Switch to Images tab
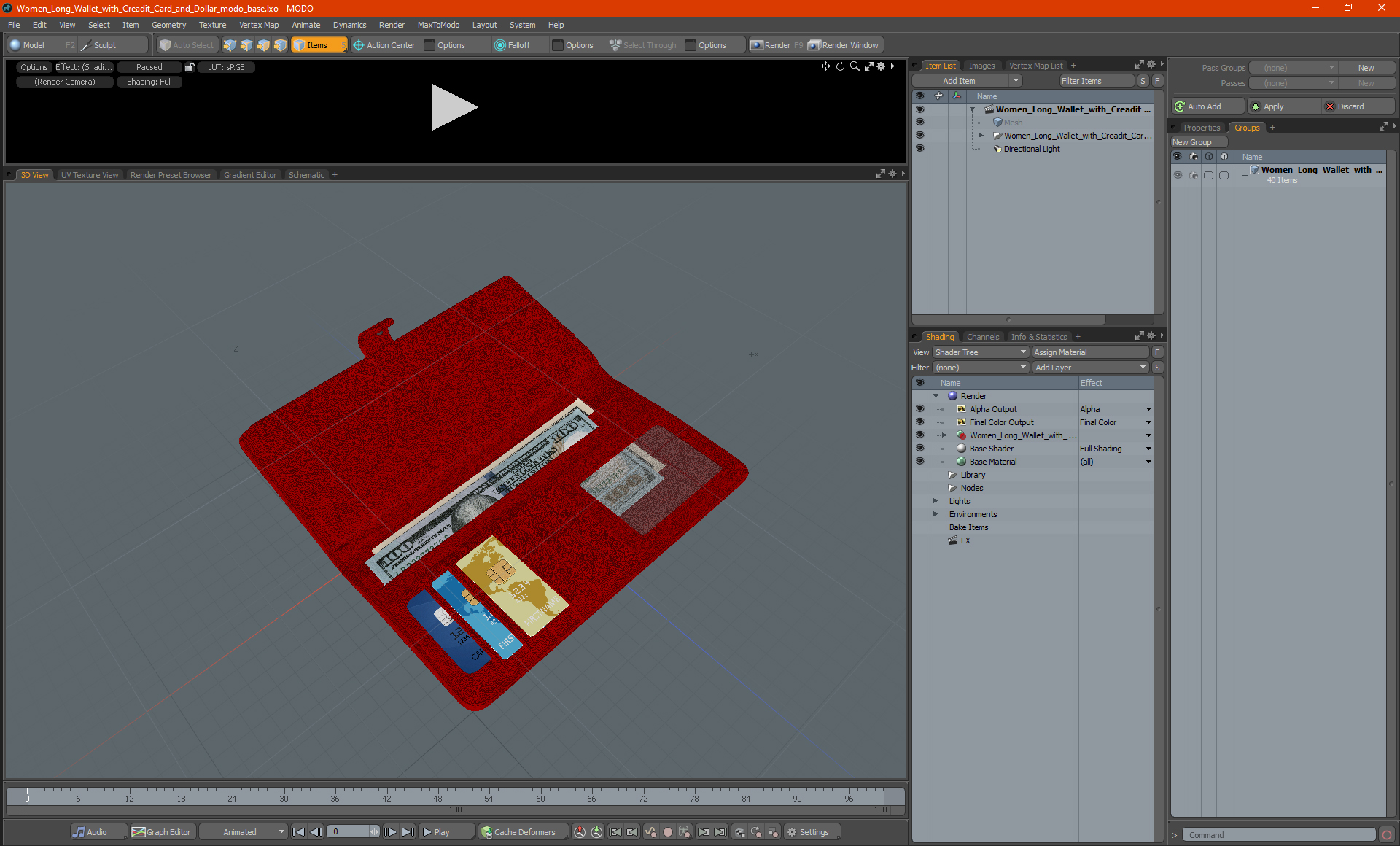 [x=981, y=66]
